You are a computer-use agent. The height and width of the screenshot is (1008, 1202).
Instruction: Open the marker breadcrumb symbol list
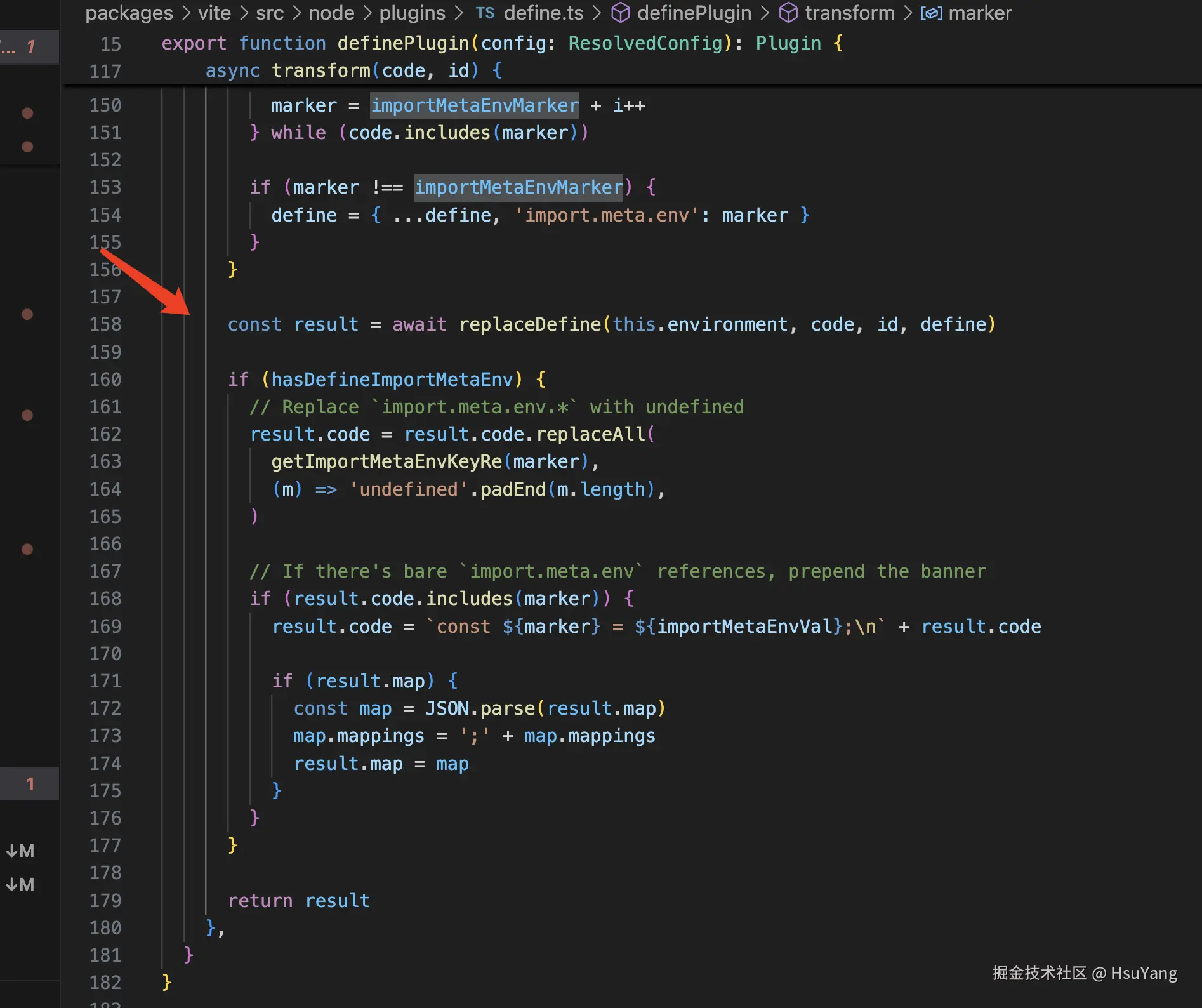[x=980, y=13]
